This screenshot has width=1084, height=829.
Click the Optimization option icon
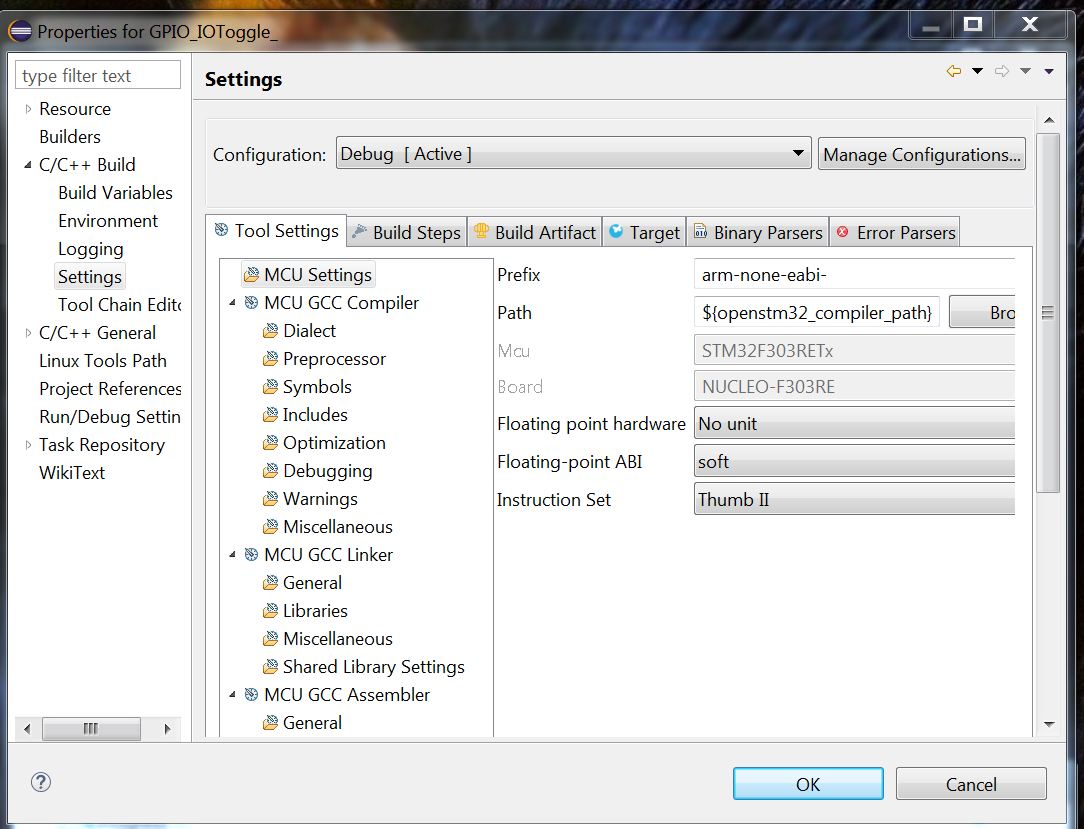[270, 443]
